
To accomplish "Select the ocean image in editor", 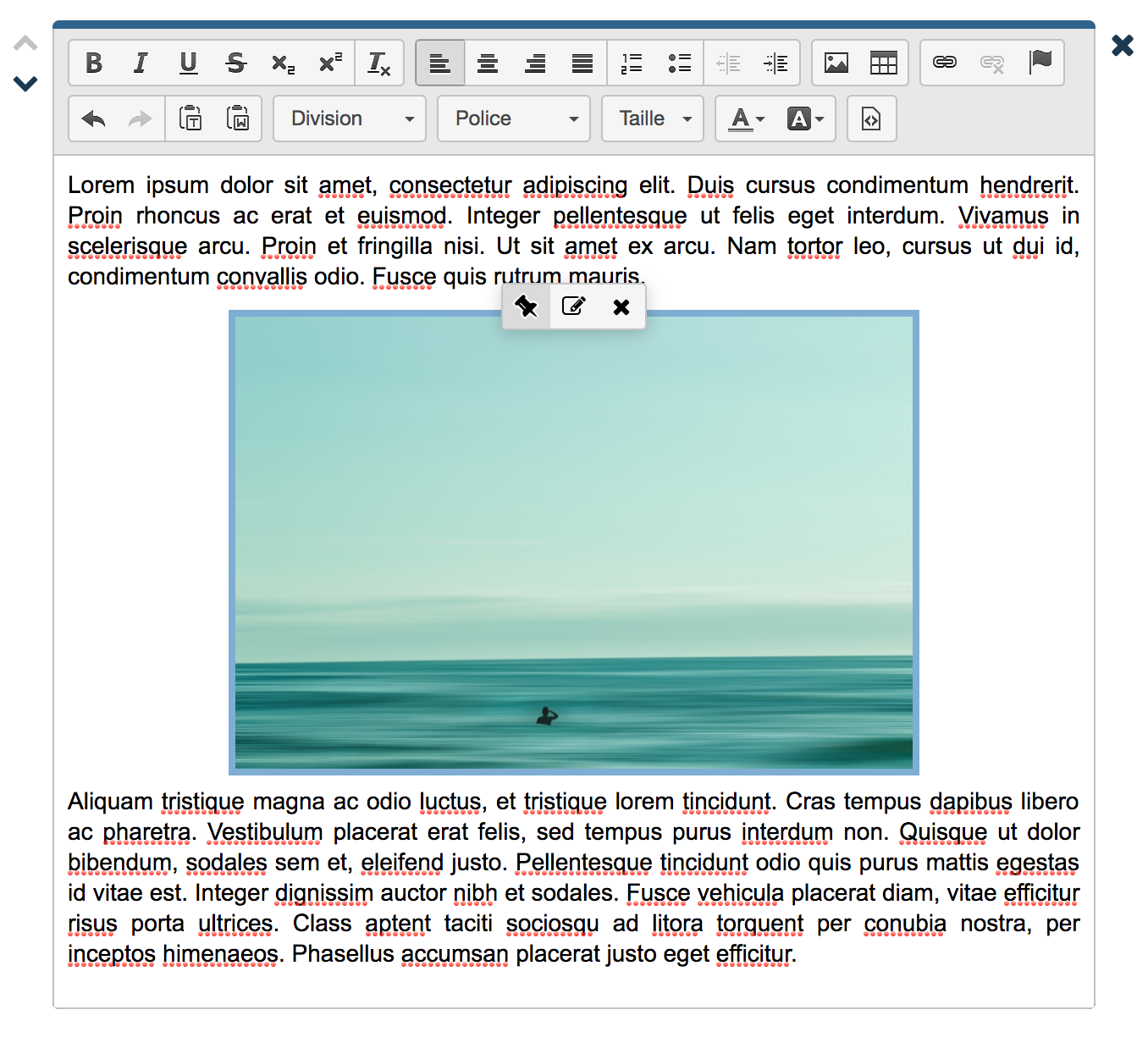I will pos(574,542).
